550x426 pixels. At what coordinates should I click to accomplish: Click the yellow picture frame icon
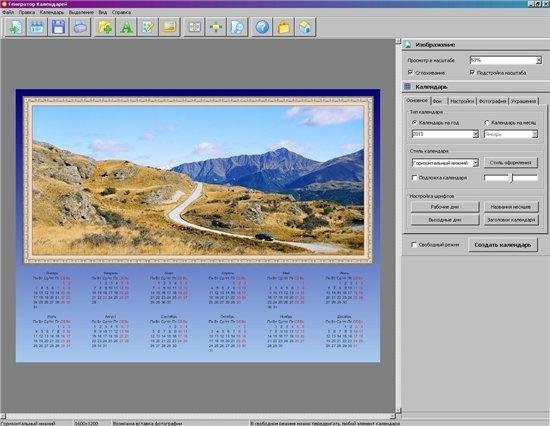170,27
